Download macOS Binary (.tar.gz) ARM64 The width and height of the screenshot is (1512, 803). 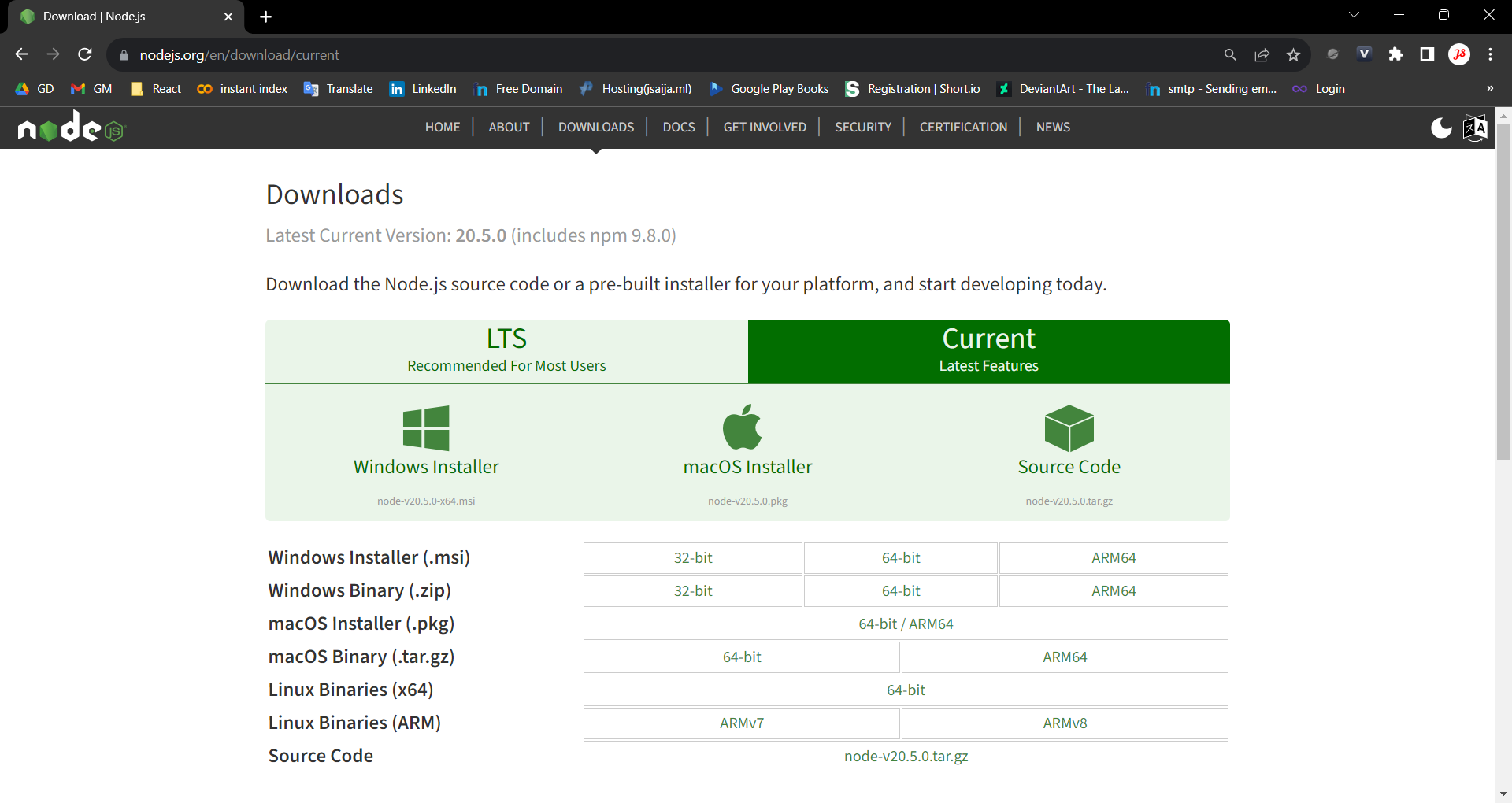click(1065, 657)
